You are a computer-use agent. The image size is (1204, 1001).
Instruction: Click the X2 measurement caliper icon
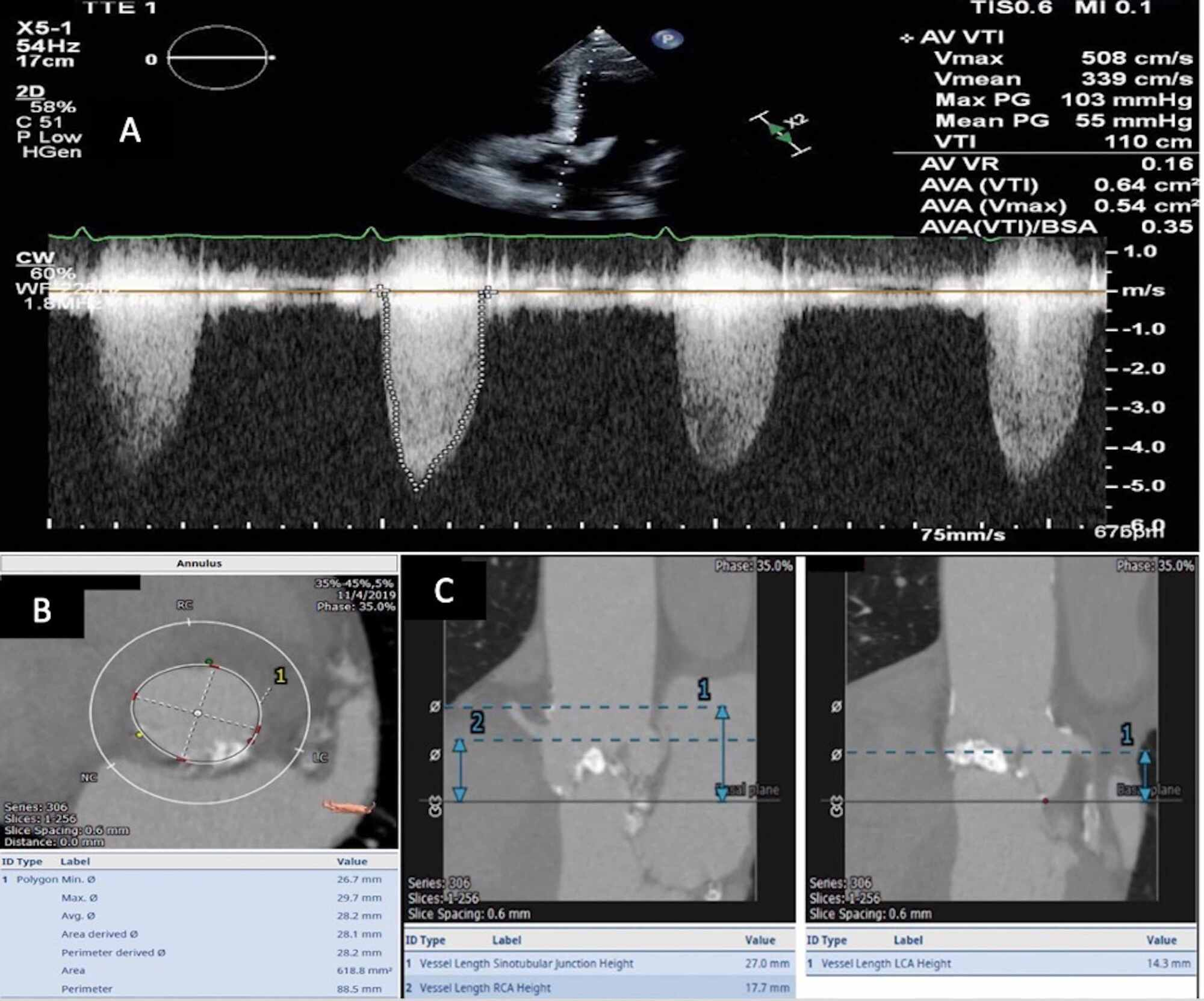tap(778, 128)
